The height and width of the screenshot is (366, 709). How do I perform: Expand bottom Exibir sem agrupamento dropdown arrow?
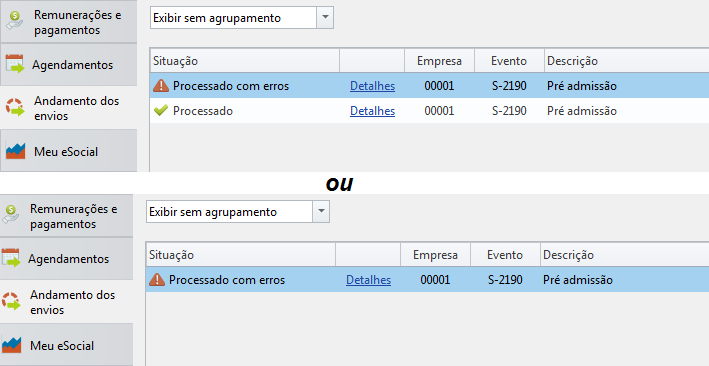(x=321, y=212)
